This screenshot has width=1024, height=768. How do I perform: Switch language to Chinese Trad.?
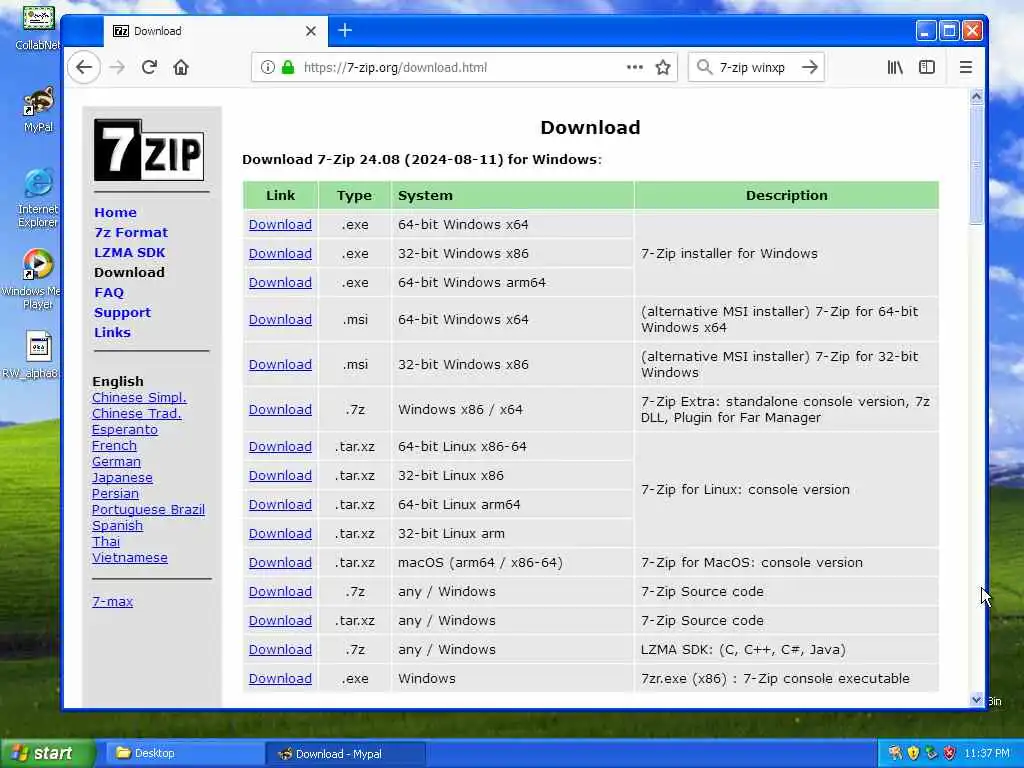coord(136,413)
